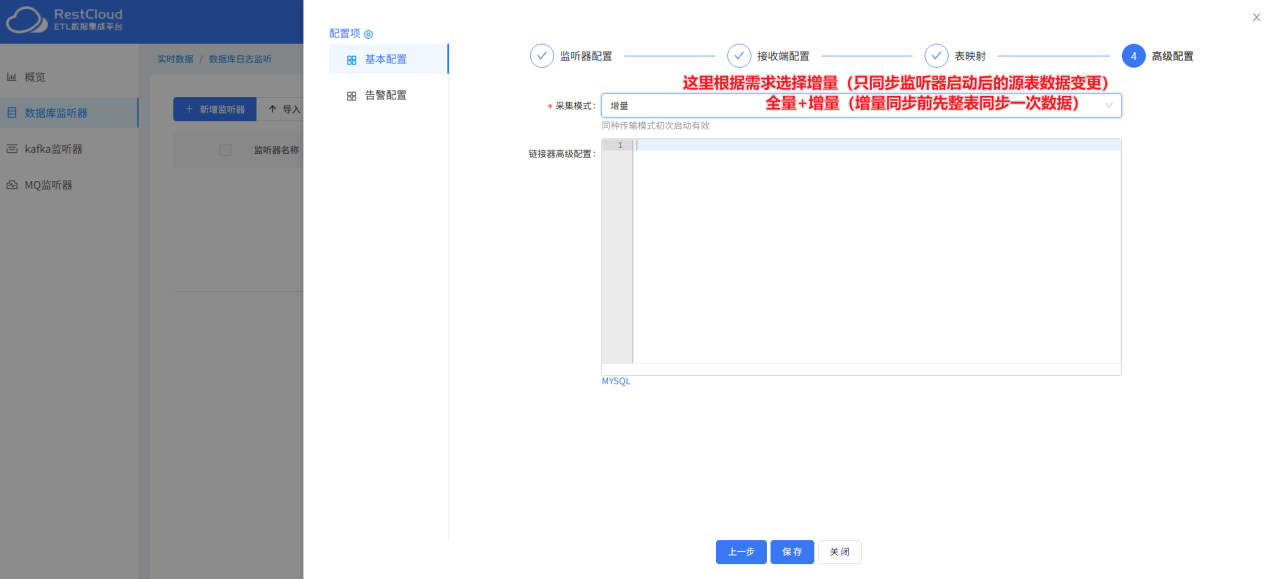Click the 接收端配置 step label

coord(783,56)
